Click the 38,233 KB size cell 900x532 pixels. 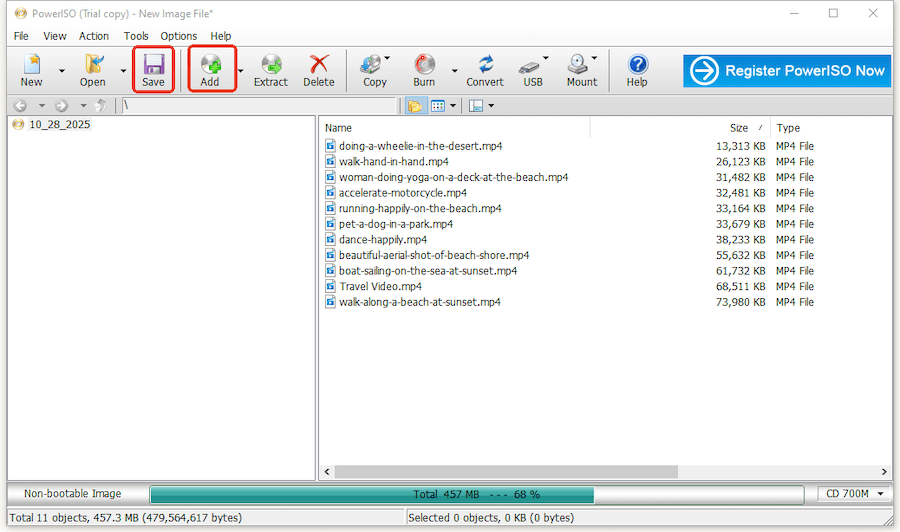(x=740, y=239)
